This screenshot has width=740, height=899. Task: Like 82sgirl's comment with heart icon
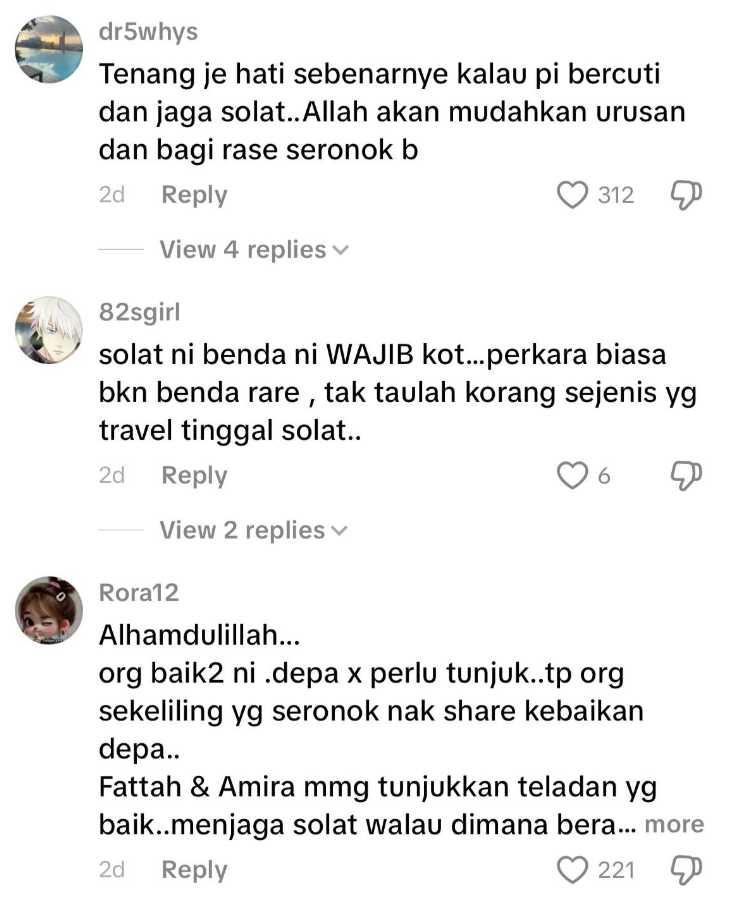[x=572, y=475]
